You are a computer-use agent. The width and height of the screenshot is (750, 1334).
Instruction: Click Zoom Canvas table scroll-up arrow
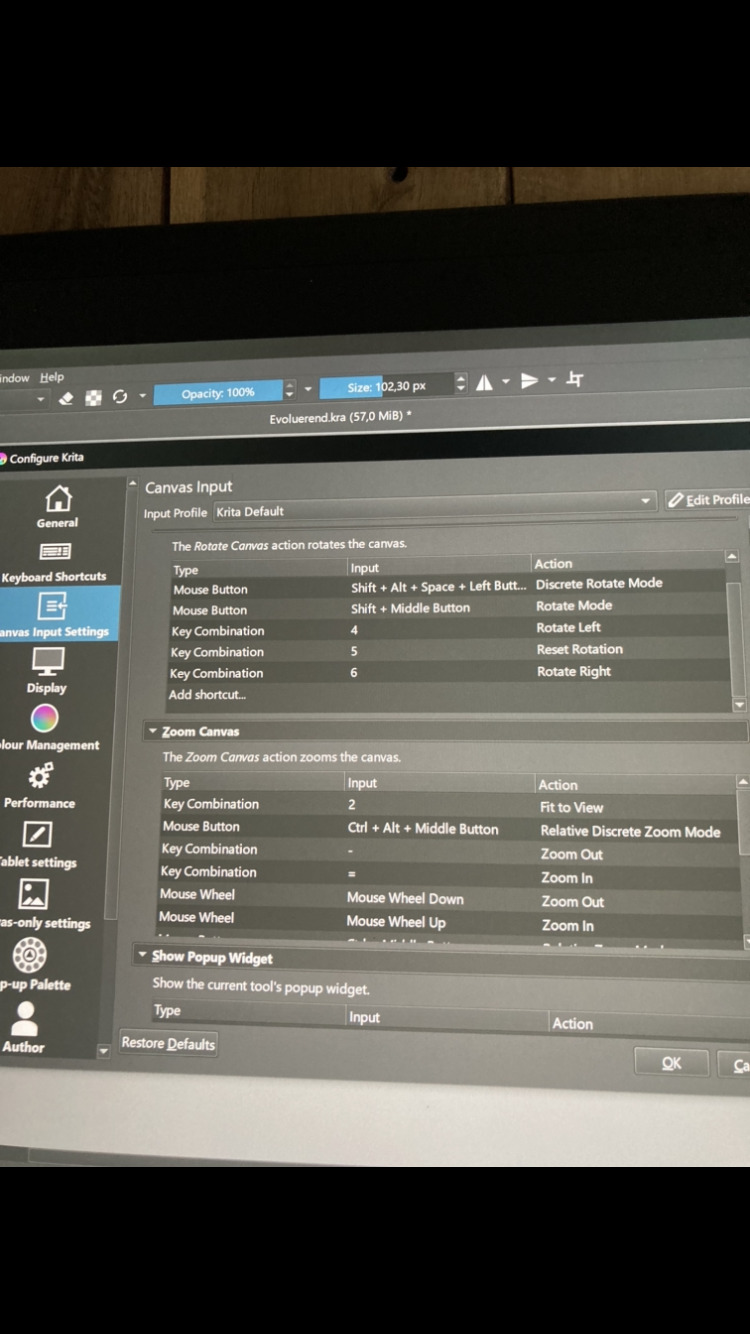742,781
